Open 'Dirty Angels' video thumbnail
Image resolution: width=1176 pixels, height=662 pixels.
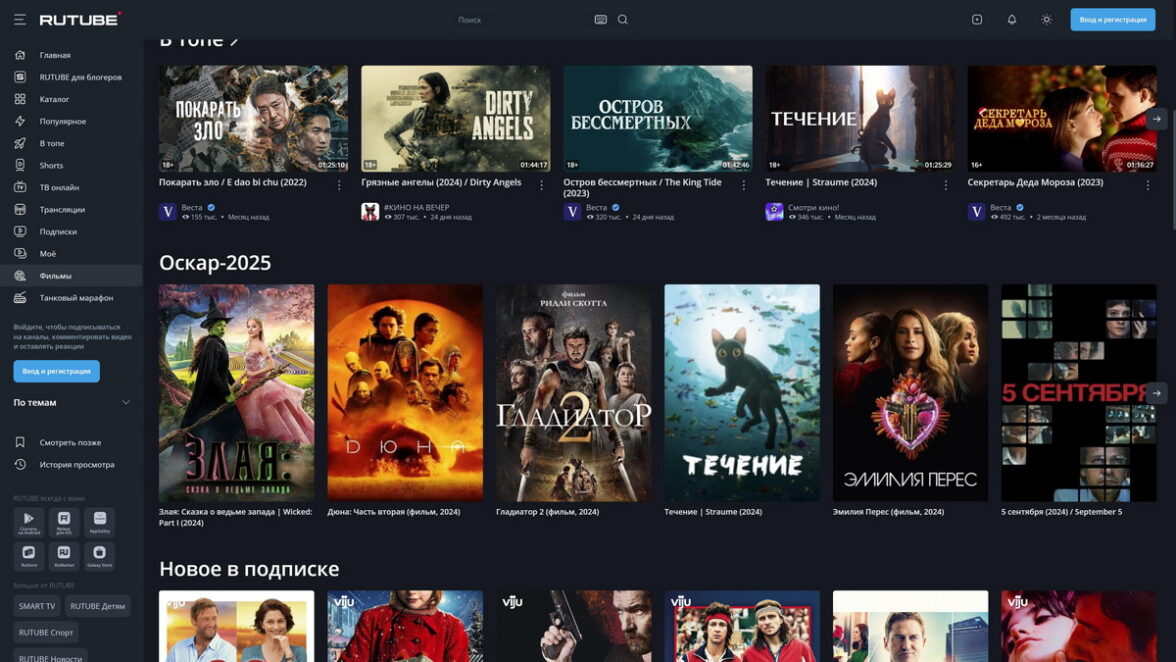click(455, 118)
